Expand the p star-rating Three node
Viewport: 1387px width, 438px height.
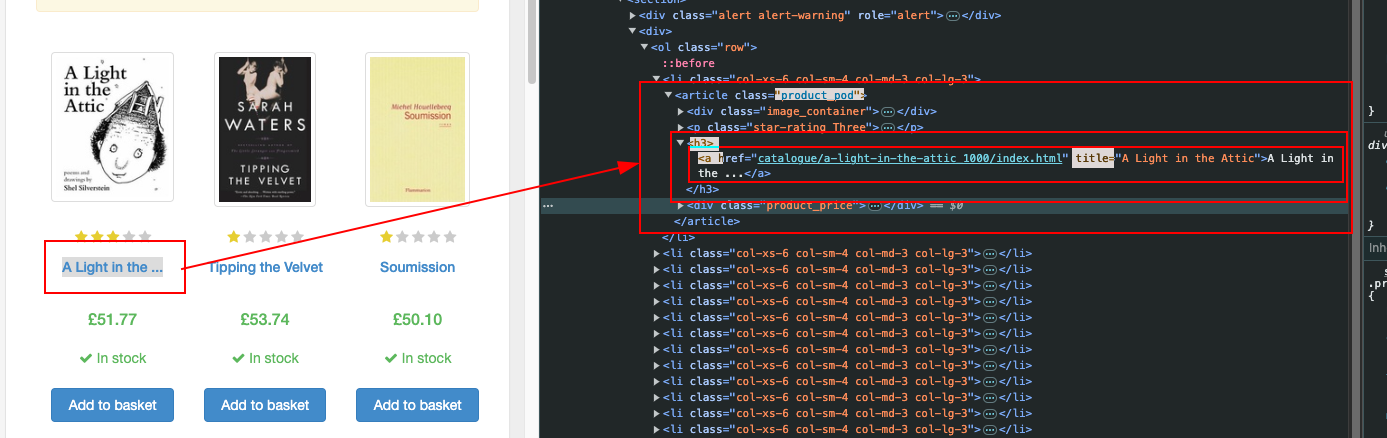coord(681,127)
